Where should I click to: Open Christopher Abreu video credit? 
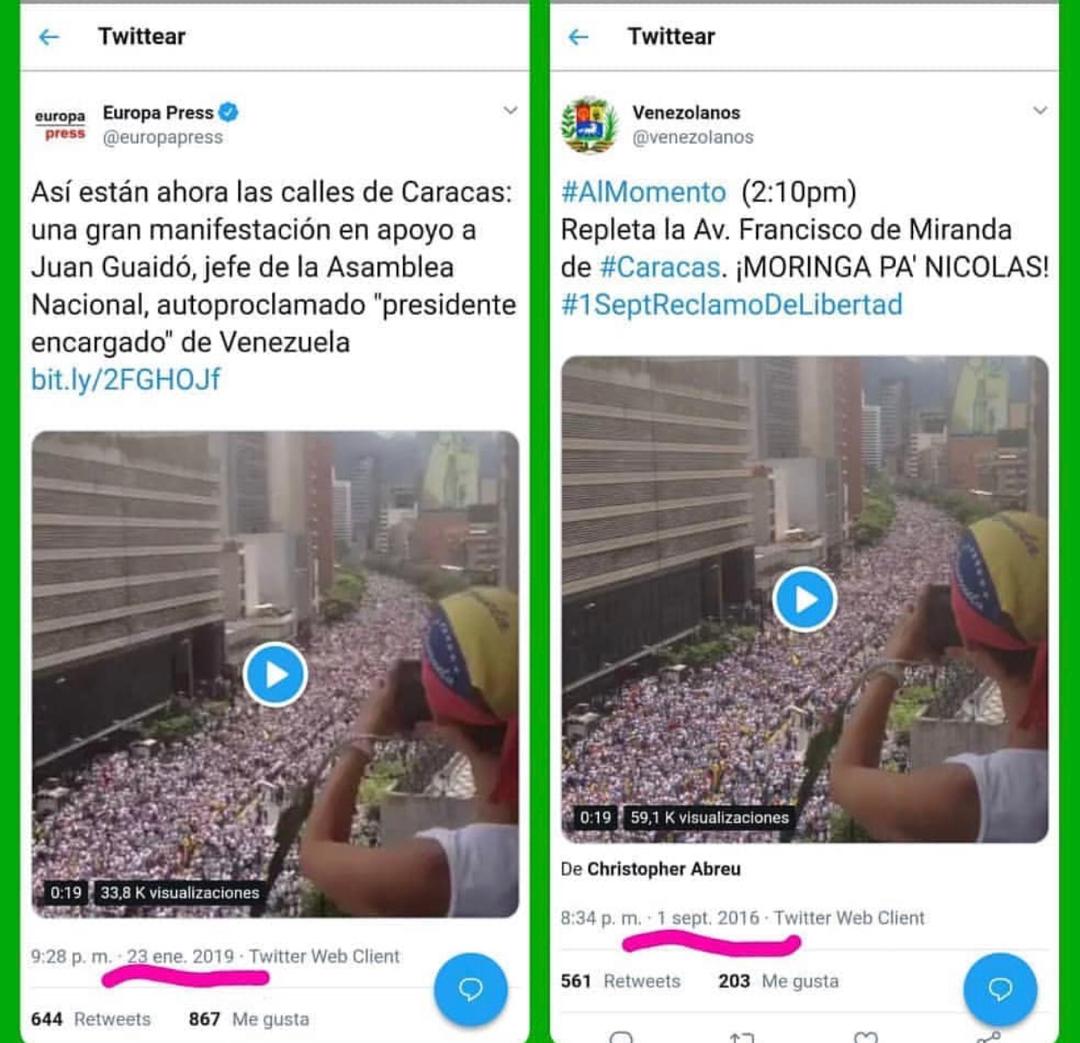664,869
